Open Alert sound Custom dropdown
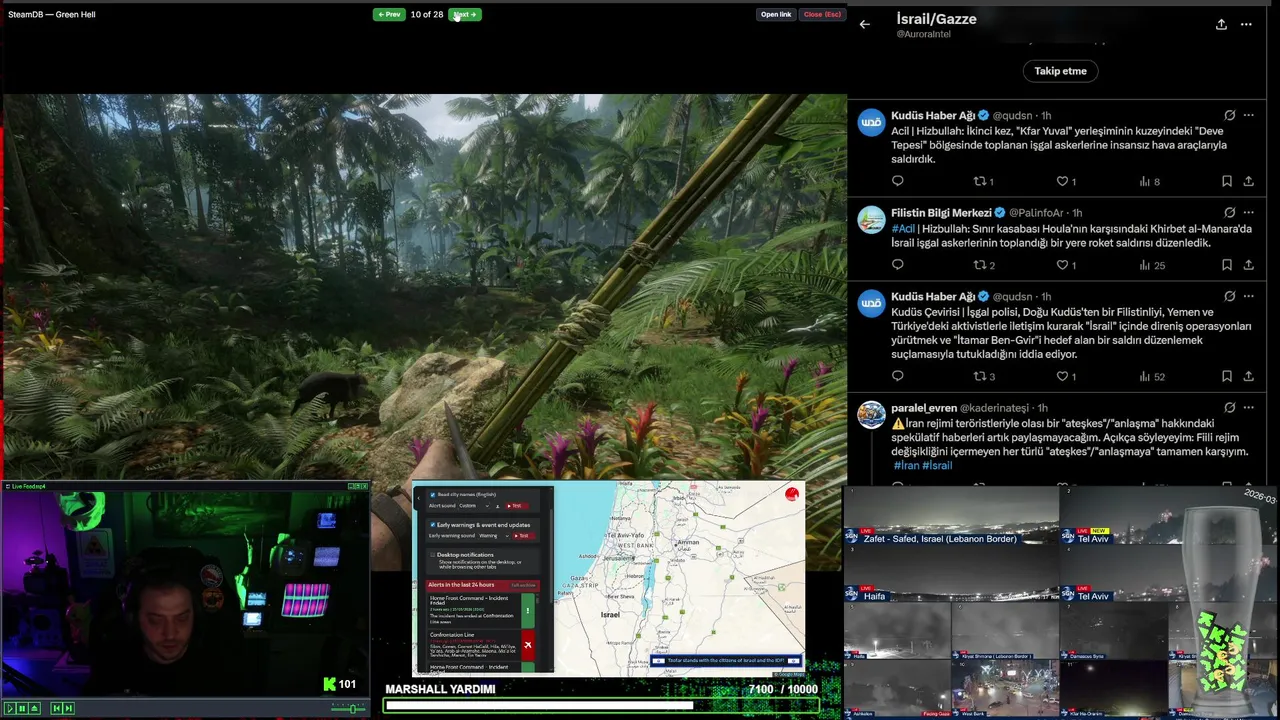The width and height of the screenshot is (1280, 720). (x=474, y=506)
